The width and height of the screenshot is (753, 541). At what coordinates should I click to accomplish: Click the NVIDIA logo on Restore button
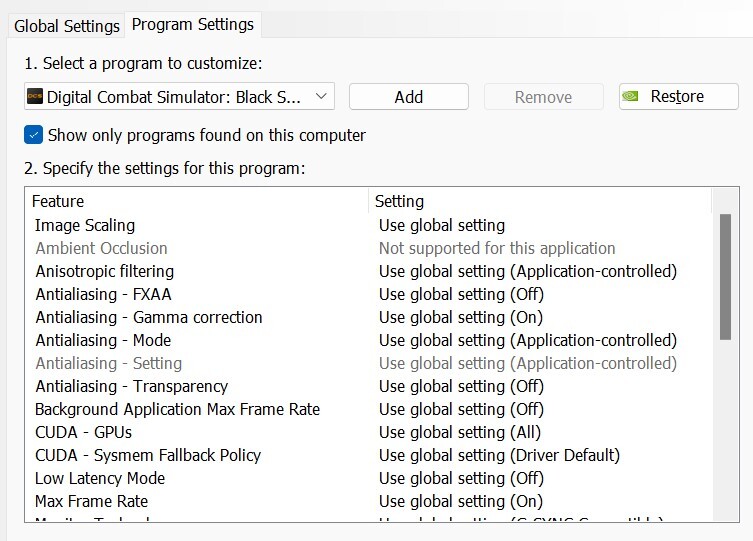[x=630, y=96]
